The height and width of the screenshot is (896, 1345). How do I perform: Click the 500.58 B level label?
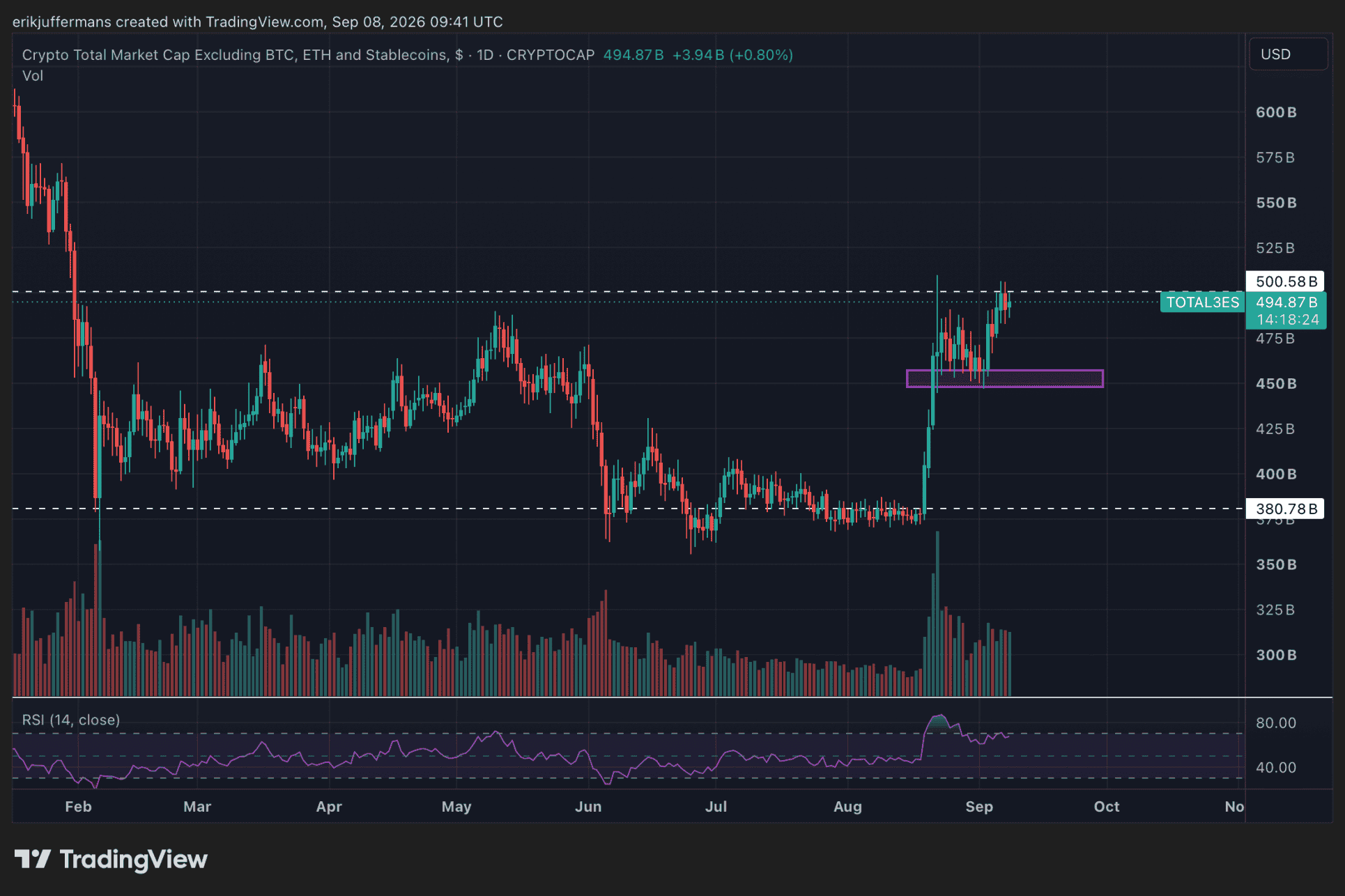pyautogui.click(x=1286, y=281)
